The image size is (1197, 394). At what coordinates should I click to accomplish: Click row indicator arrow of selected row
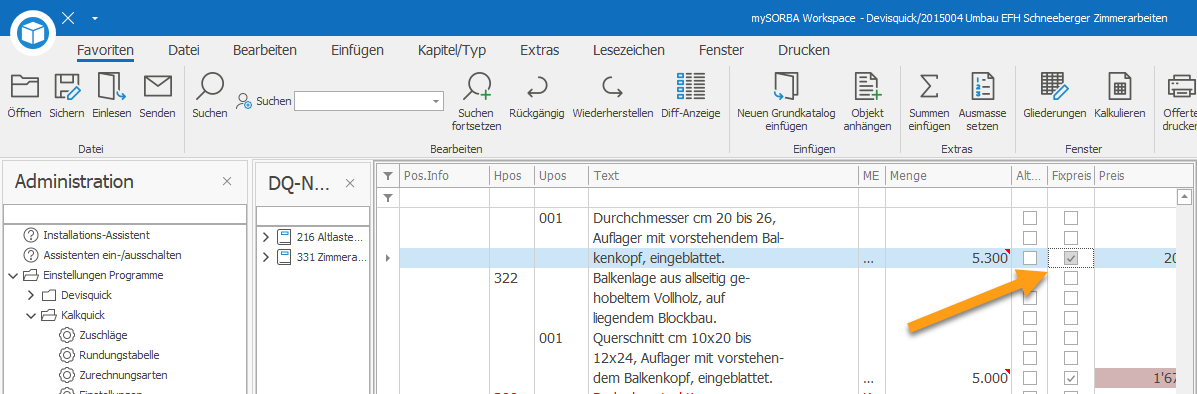388,259
